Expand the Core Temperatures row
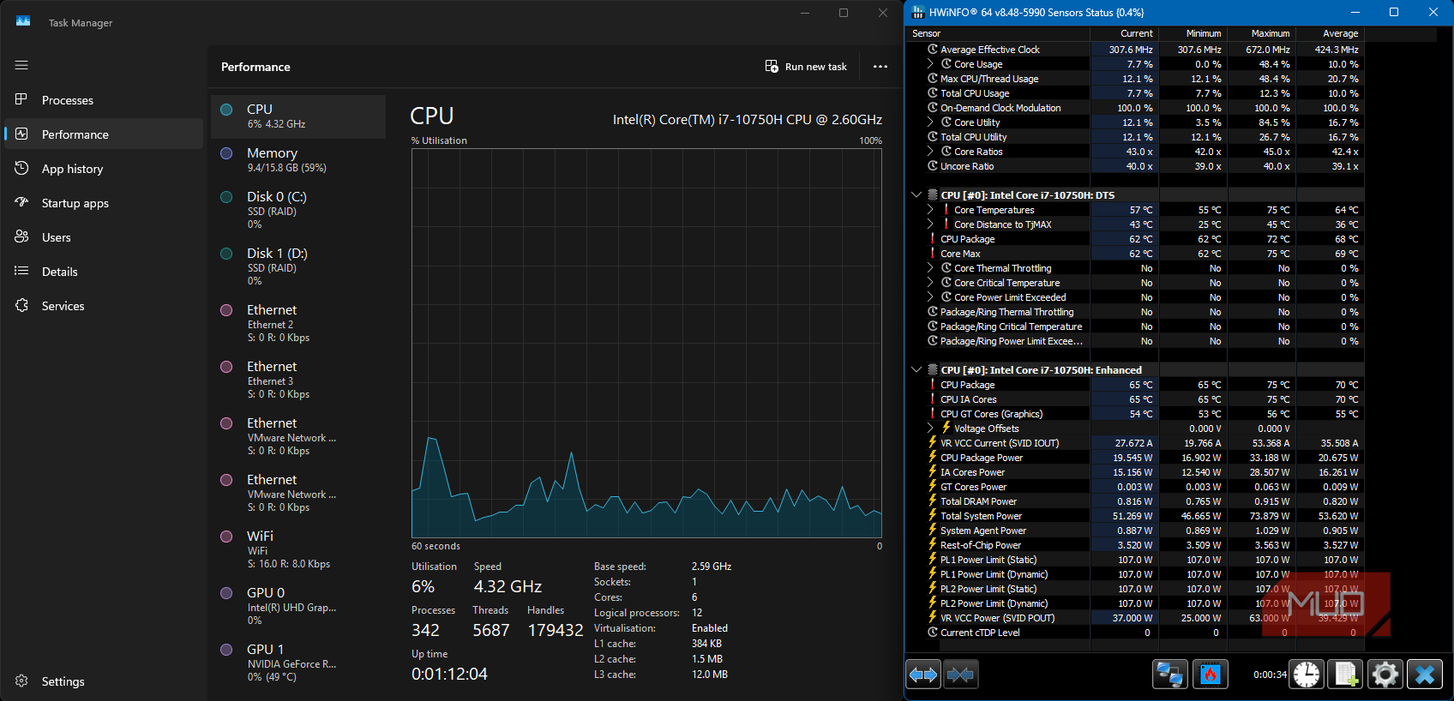This screenshot has width=1454, height=701. (x=932, y=210)
